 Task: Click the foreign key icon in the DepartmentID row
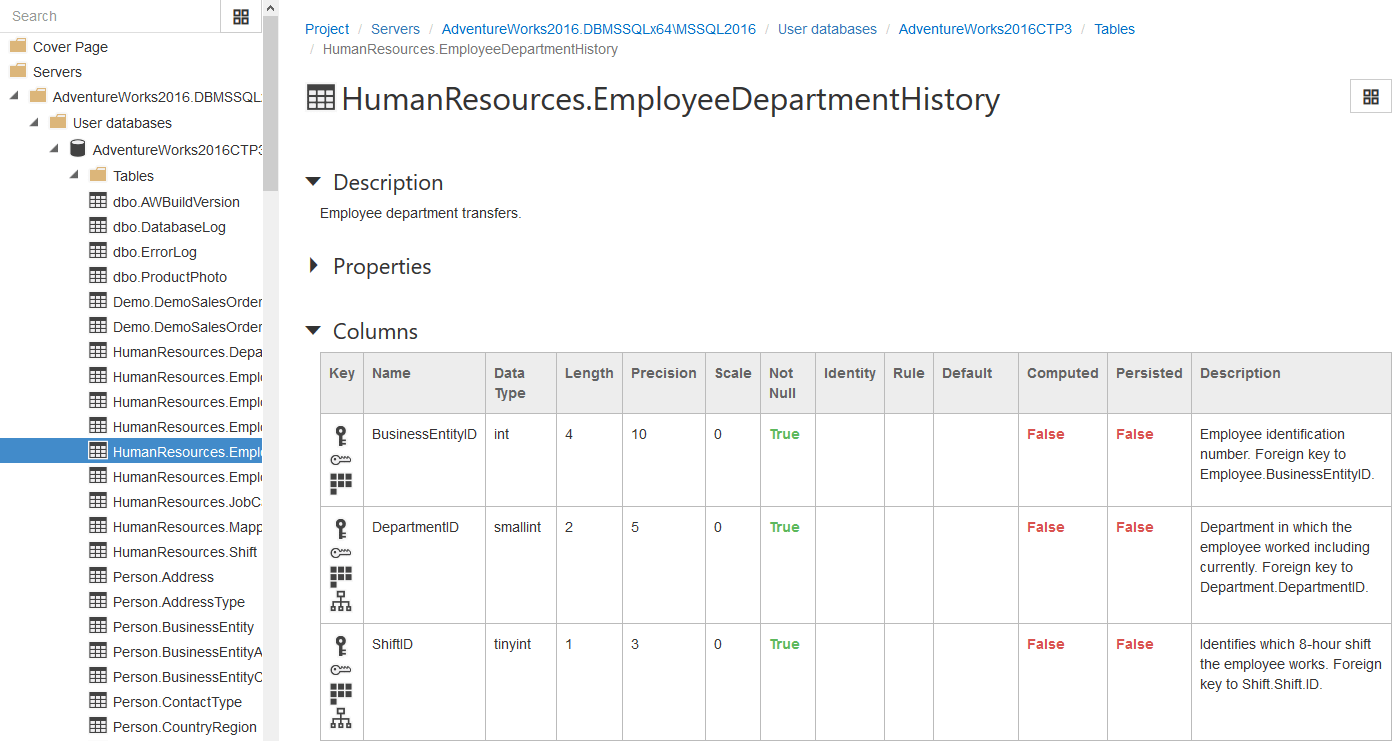click(x=341, y=553)
